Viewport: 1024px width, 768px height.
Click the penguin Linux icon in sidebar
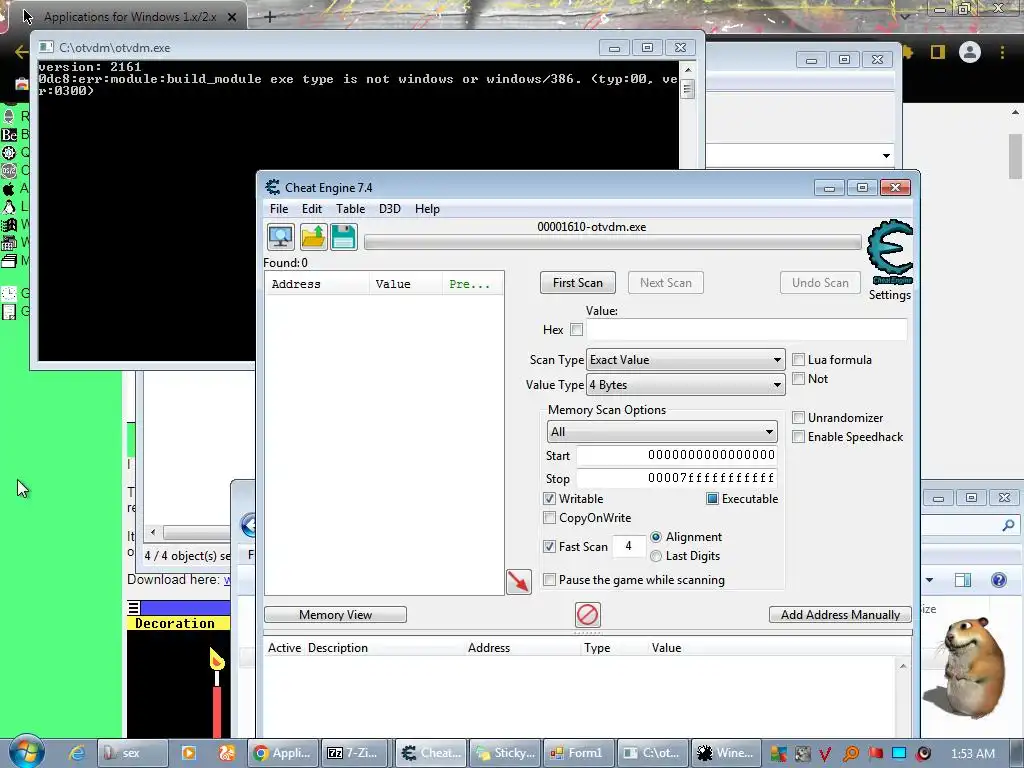8,206
